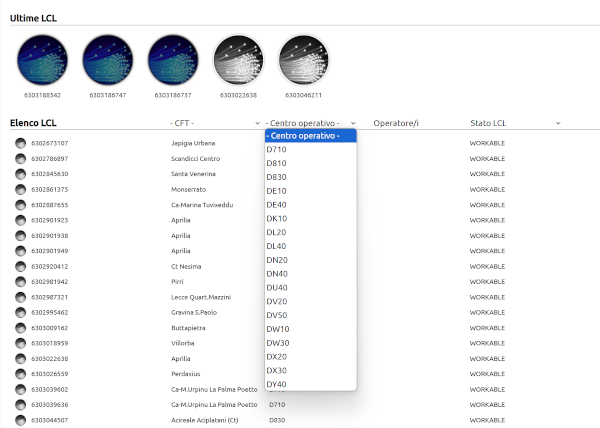Click the icon beside LCL 6303018959
Viewport: 600px width, 428px height.
point(20,343)
